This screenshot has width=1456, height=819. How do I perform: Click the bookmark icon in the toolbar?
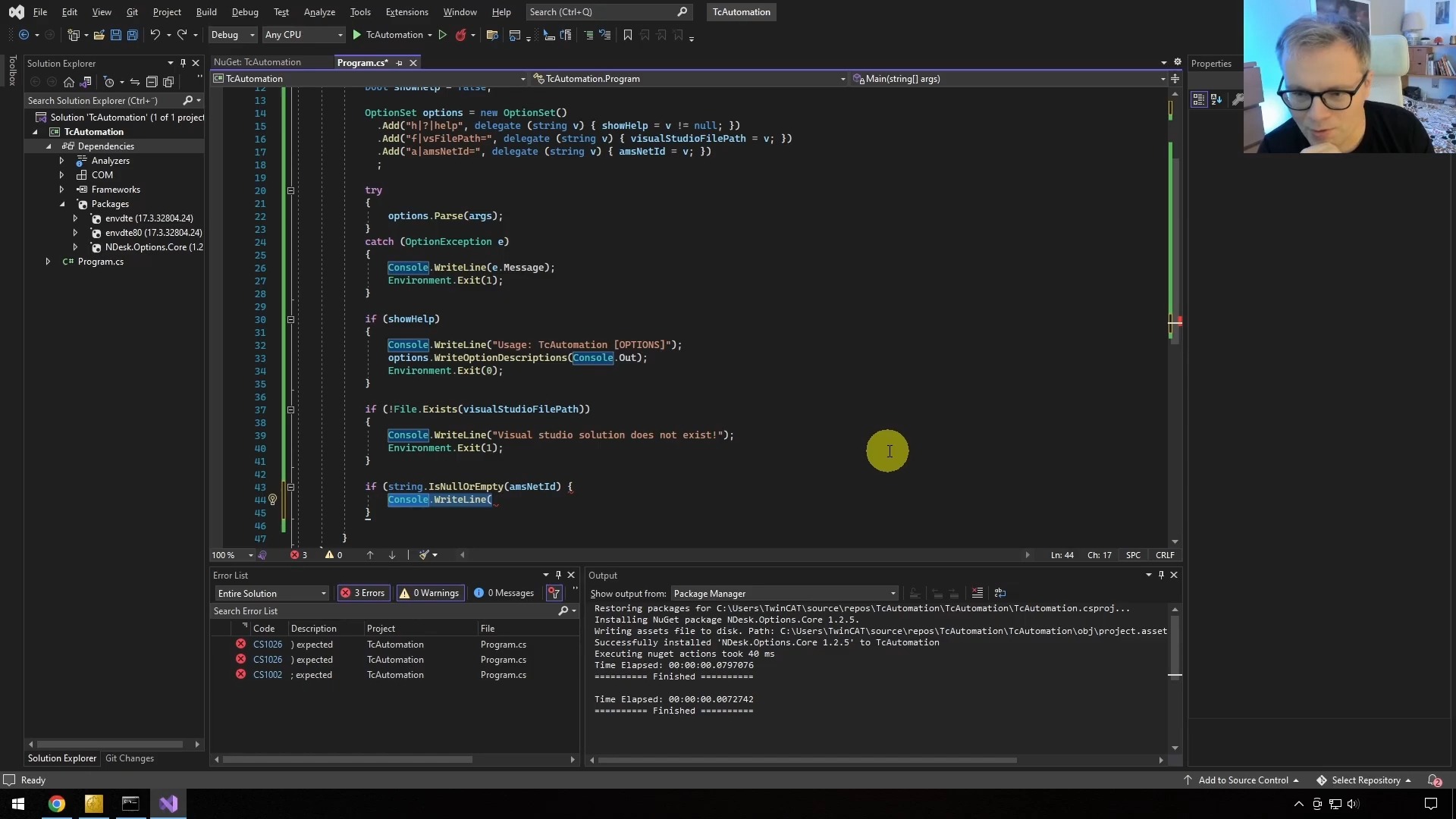click(627, 35)
